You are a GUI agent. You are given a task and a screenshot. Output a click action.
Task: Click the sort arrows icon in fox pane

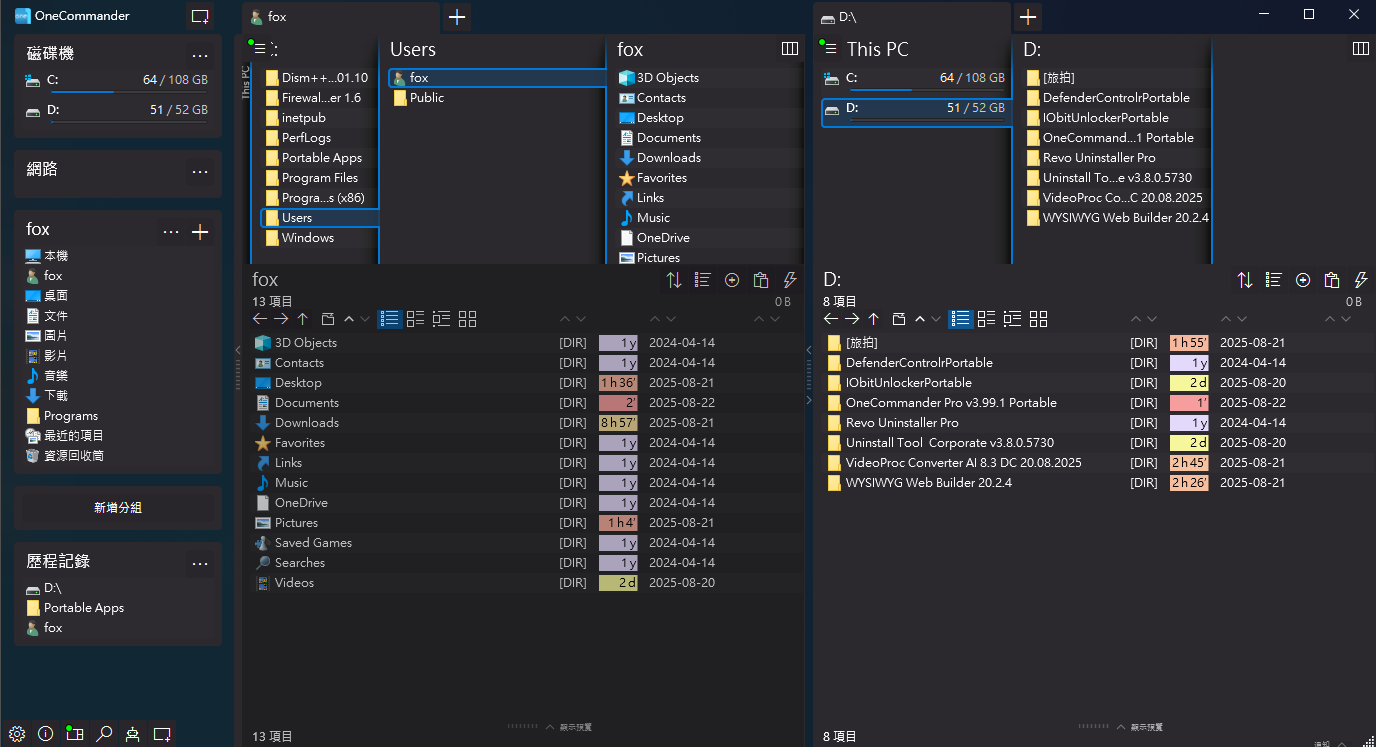tap(674, 281)
